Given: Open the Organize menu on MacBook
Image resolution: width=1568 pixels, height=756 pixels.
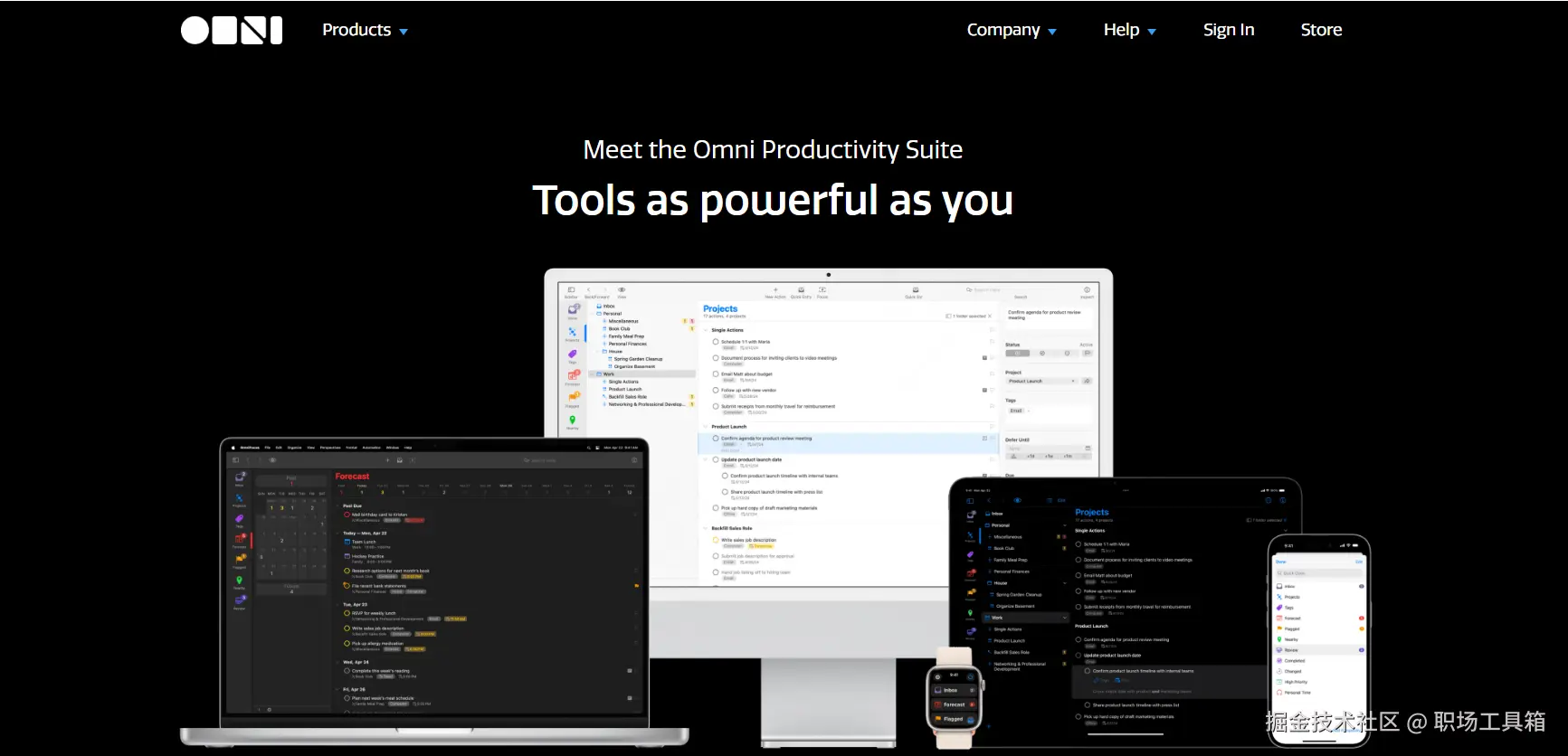Looking at the screenshot, I should click(295, 447).
